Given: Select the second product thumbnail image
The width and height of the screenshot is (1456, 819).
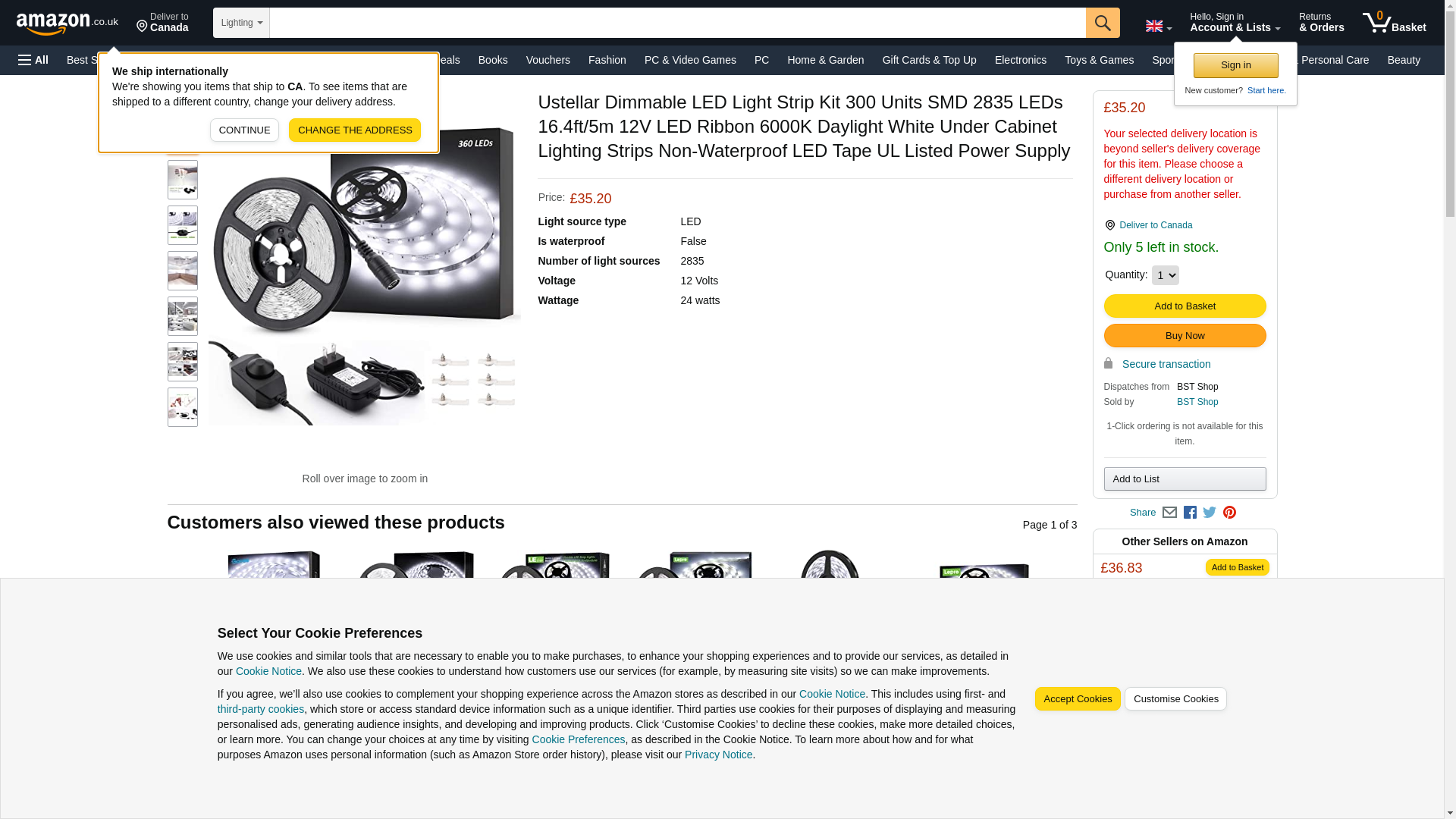Looking at the screenshot, I should point(183,180).
